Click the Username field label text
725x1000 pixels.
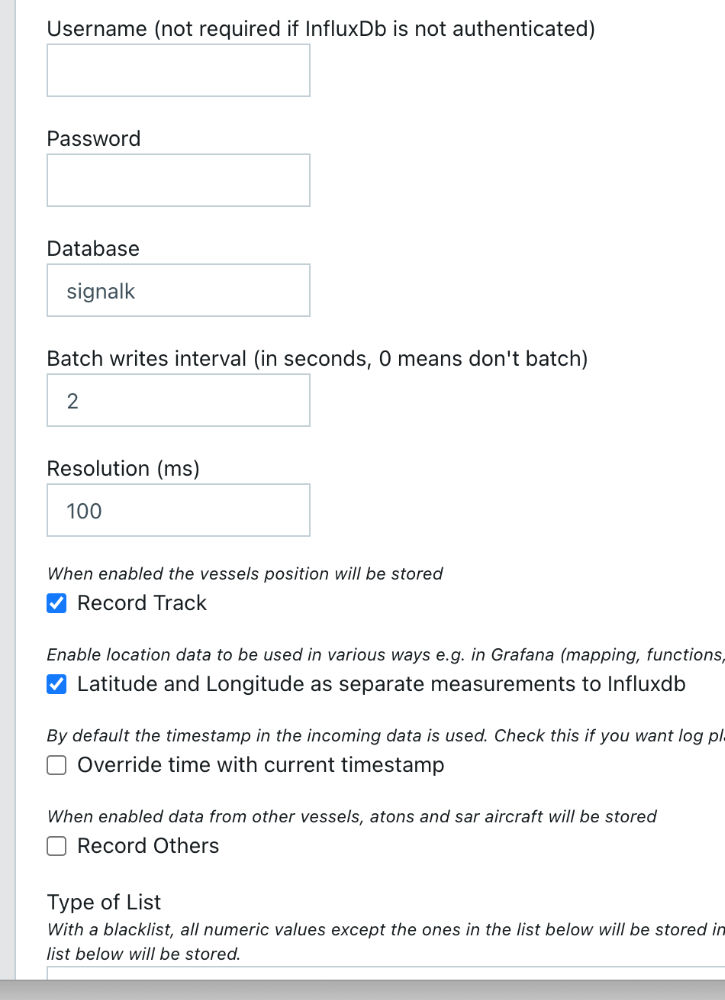[x=320, y=29]
